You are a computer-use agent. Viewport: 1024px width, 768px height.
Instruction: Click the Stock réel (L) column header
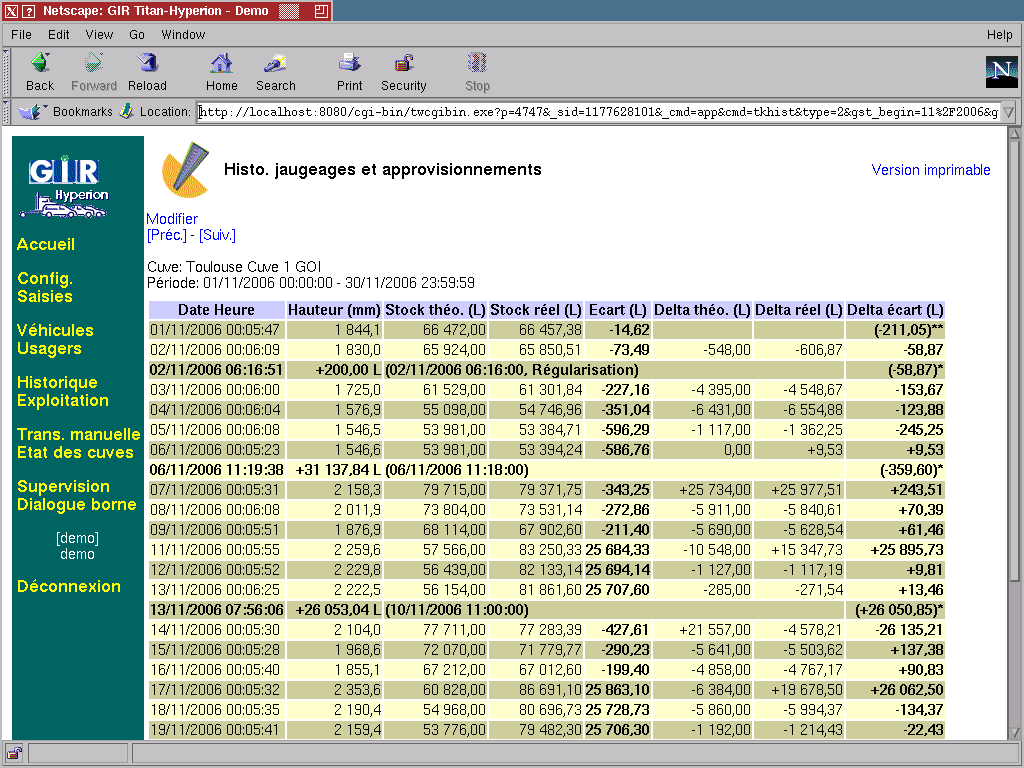[x=536, y=310]
